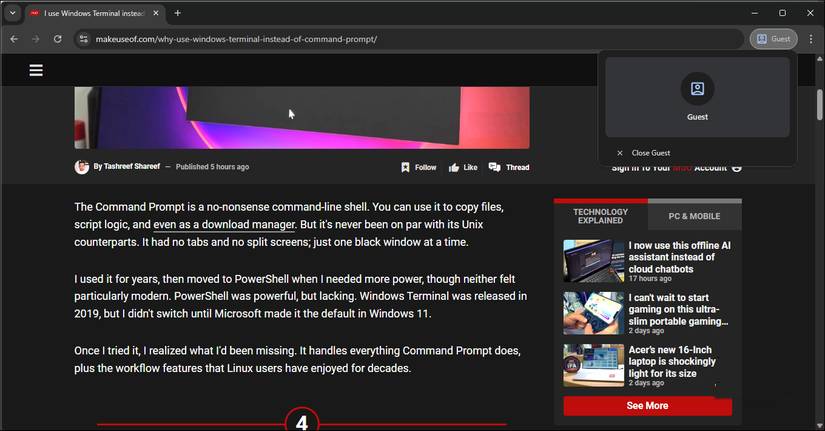This screenshot has height=431, width=825.
Task: Close the Windows Terminal article tab
Action: point(156,13)
